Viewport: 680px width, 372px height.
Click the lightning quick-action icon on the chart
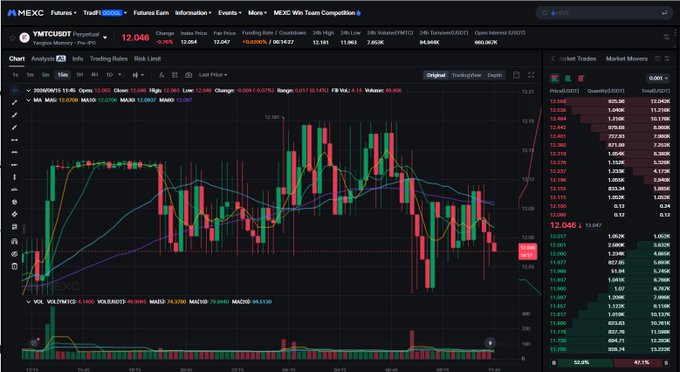coord(490,343)
